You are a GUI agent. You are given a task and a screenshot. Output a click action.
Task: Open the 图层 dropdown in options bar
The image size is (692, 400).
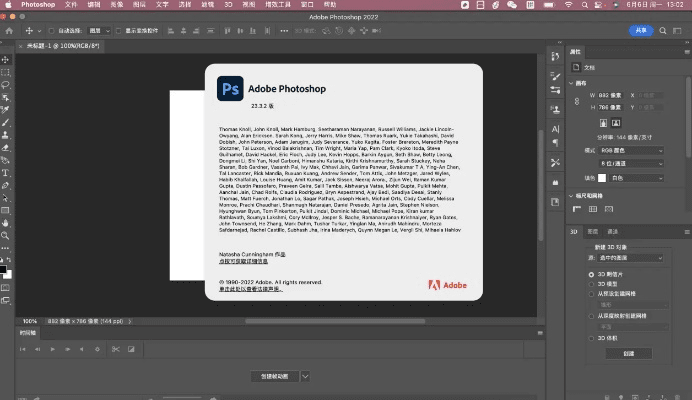99,31
